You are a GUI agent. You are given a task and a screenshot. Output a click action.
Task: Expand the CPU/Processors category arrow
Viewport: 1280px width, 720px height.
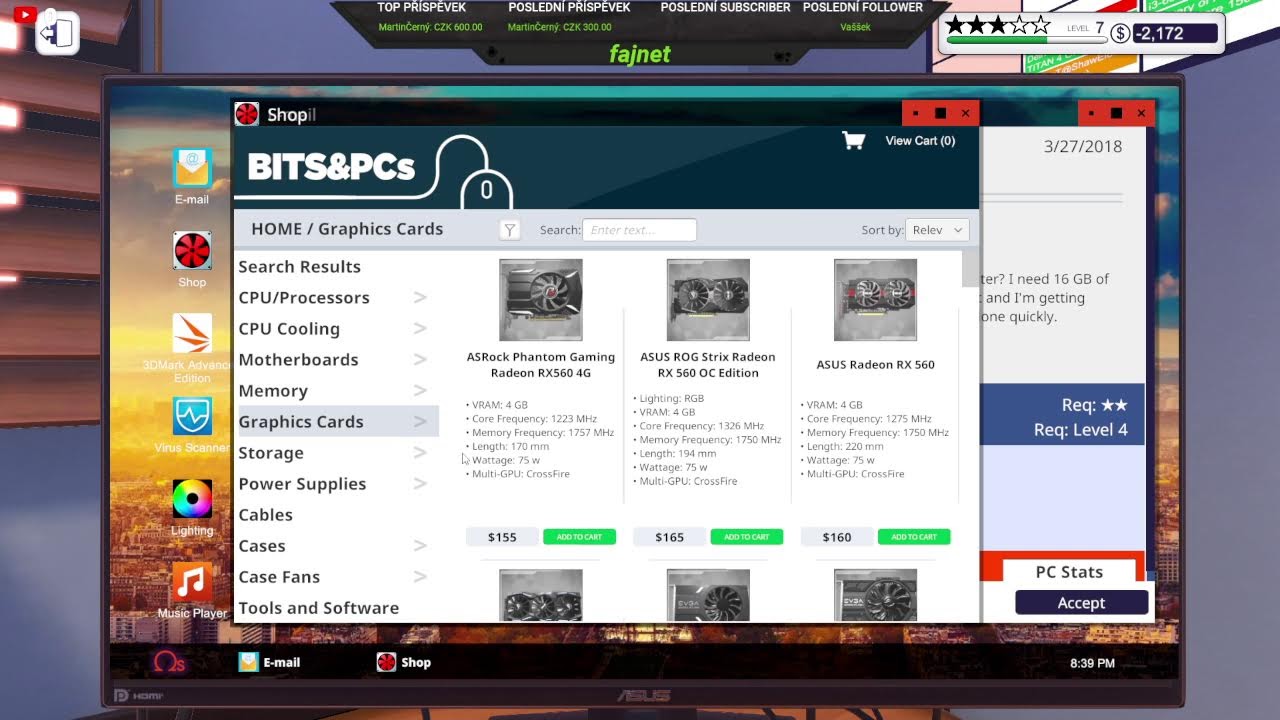421,298
